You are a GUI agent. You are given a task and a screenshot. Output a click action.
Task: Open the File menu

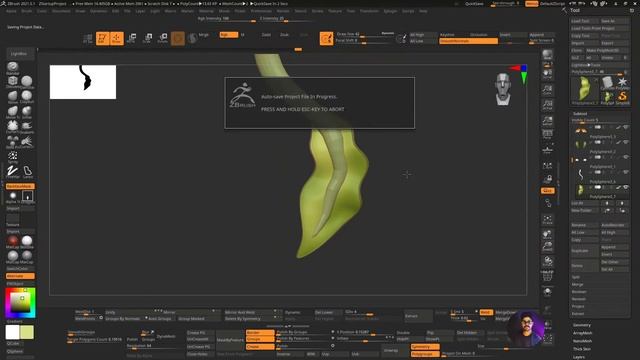point(127,11)
